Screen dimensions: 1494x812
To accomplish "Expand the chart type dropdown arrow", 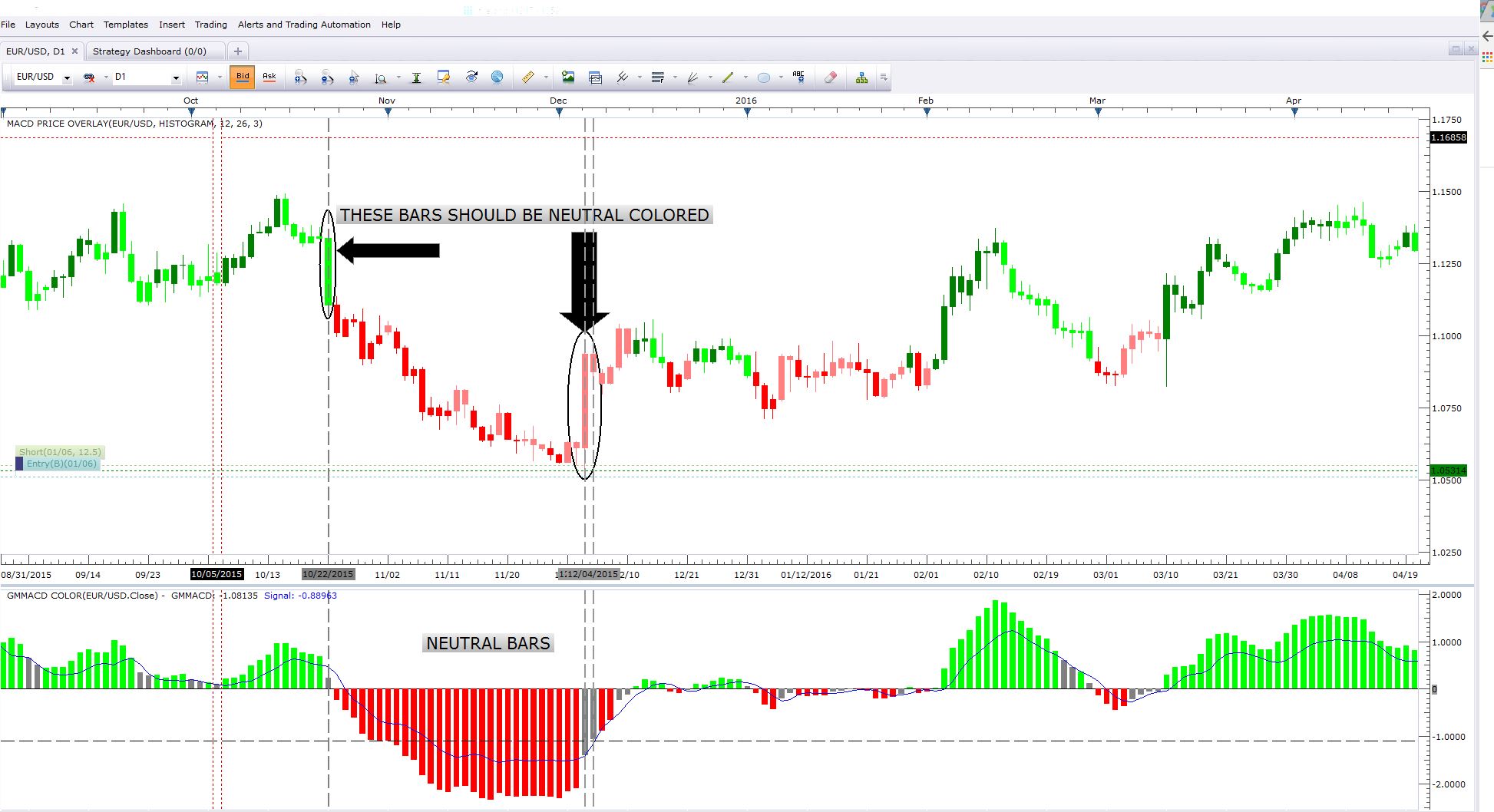I will click(220, 77).
